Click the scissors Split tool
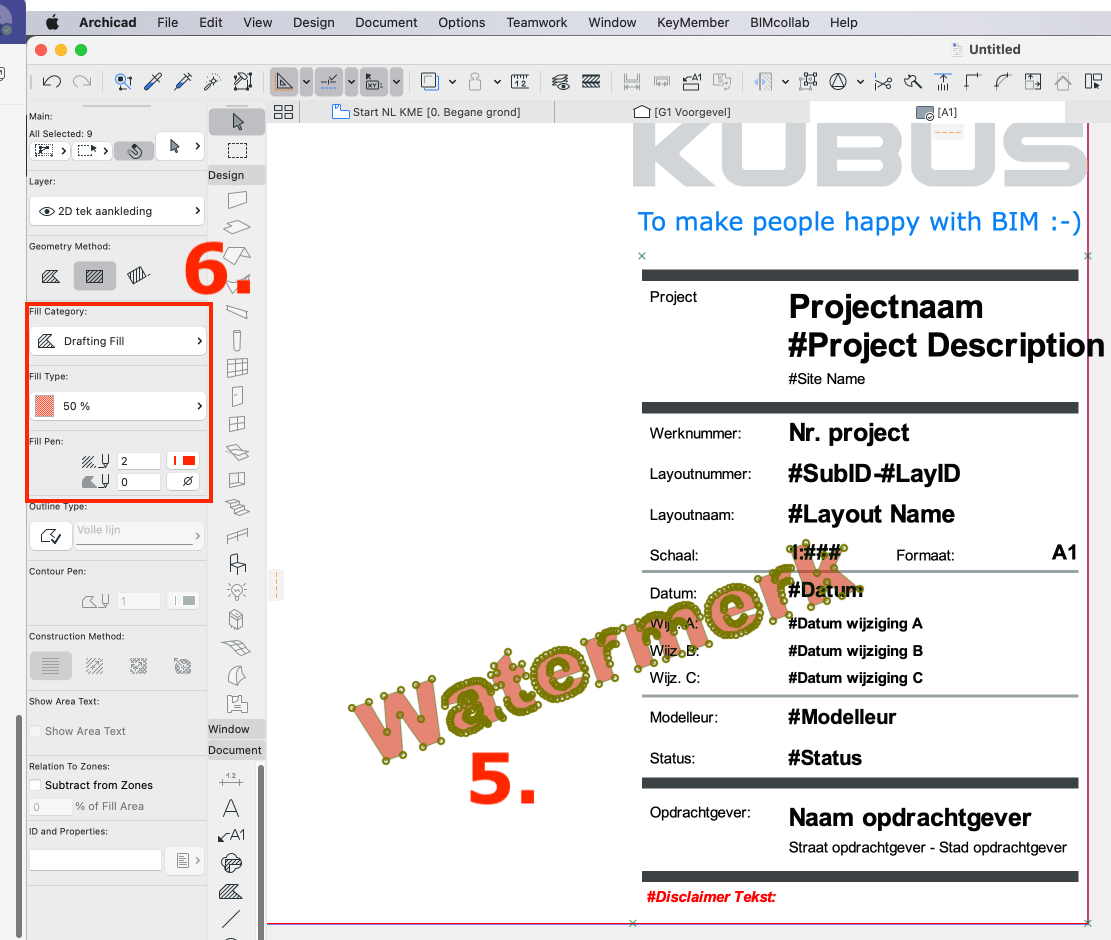1111x940 pixels. pos(883,82)
